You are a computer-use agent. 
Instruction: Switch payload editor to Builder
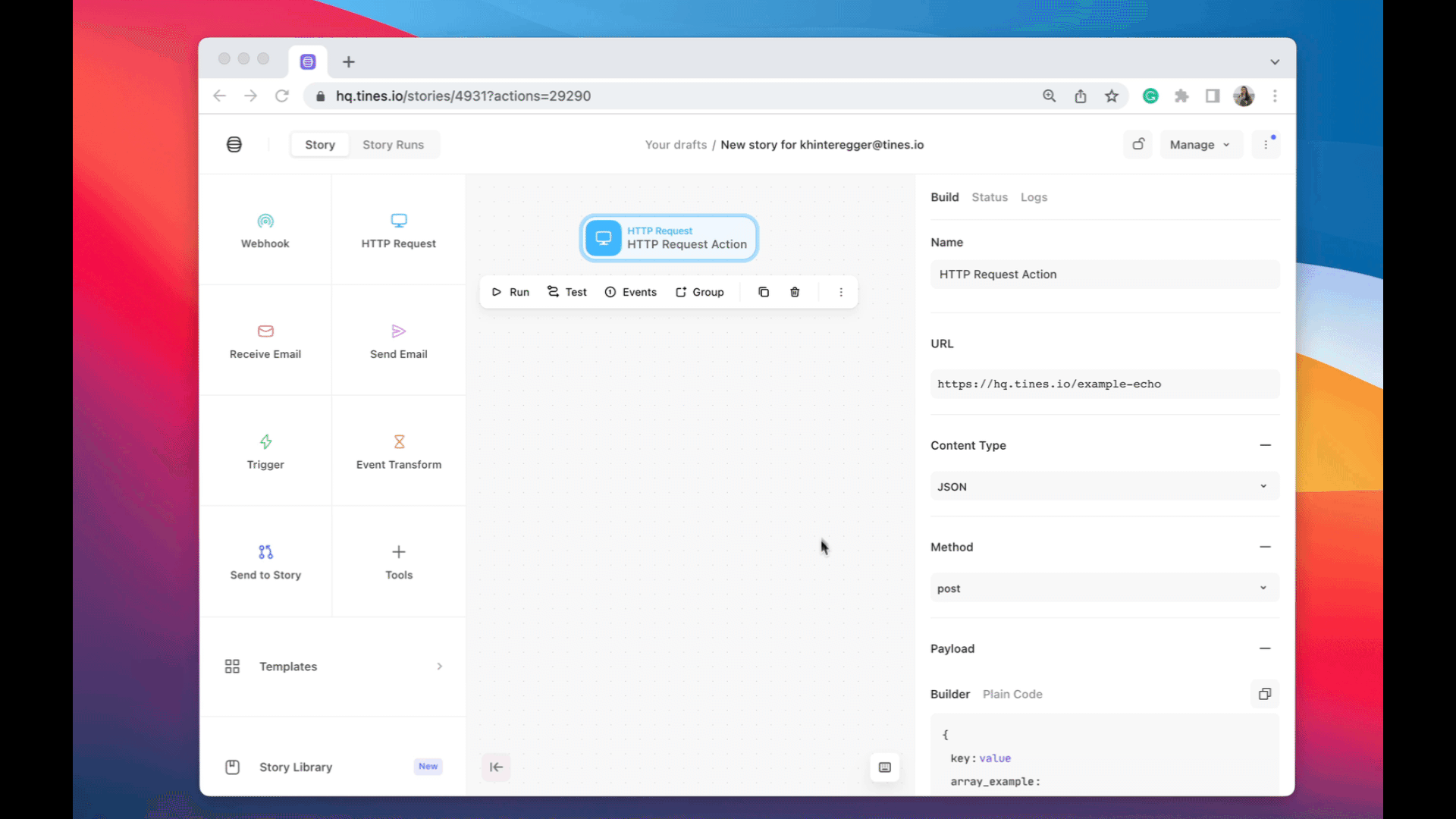point(950,694)
